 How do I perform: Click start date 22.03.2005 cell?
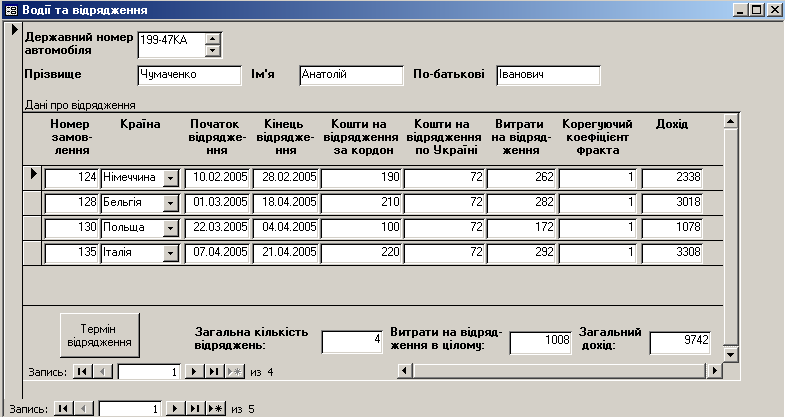[217, 228]
